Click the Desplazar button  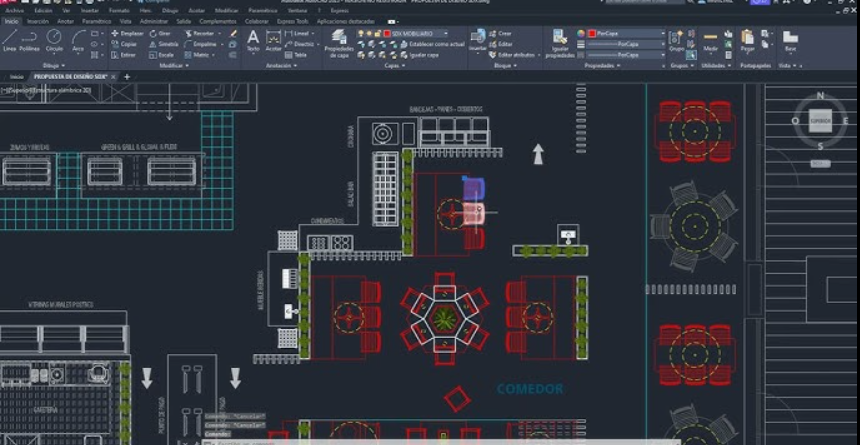pyautogui.click(x=130, y=33)
